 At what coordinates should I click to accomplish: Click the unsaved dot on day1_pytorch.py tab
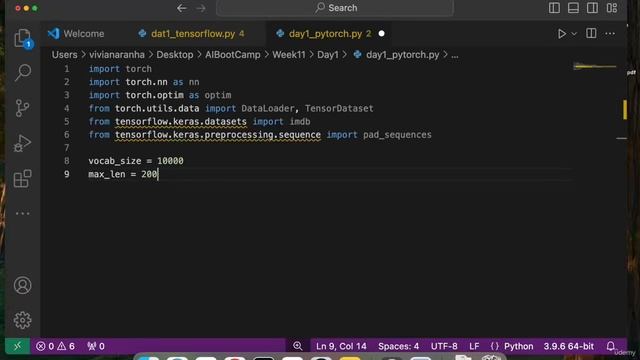tap(381, 34)
